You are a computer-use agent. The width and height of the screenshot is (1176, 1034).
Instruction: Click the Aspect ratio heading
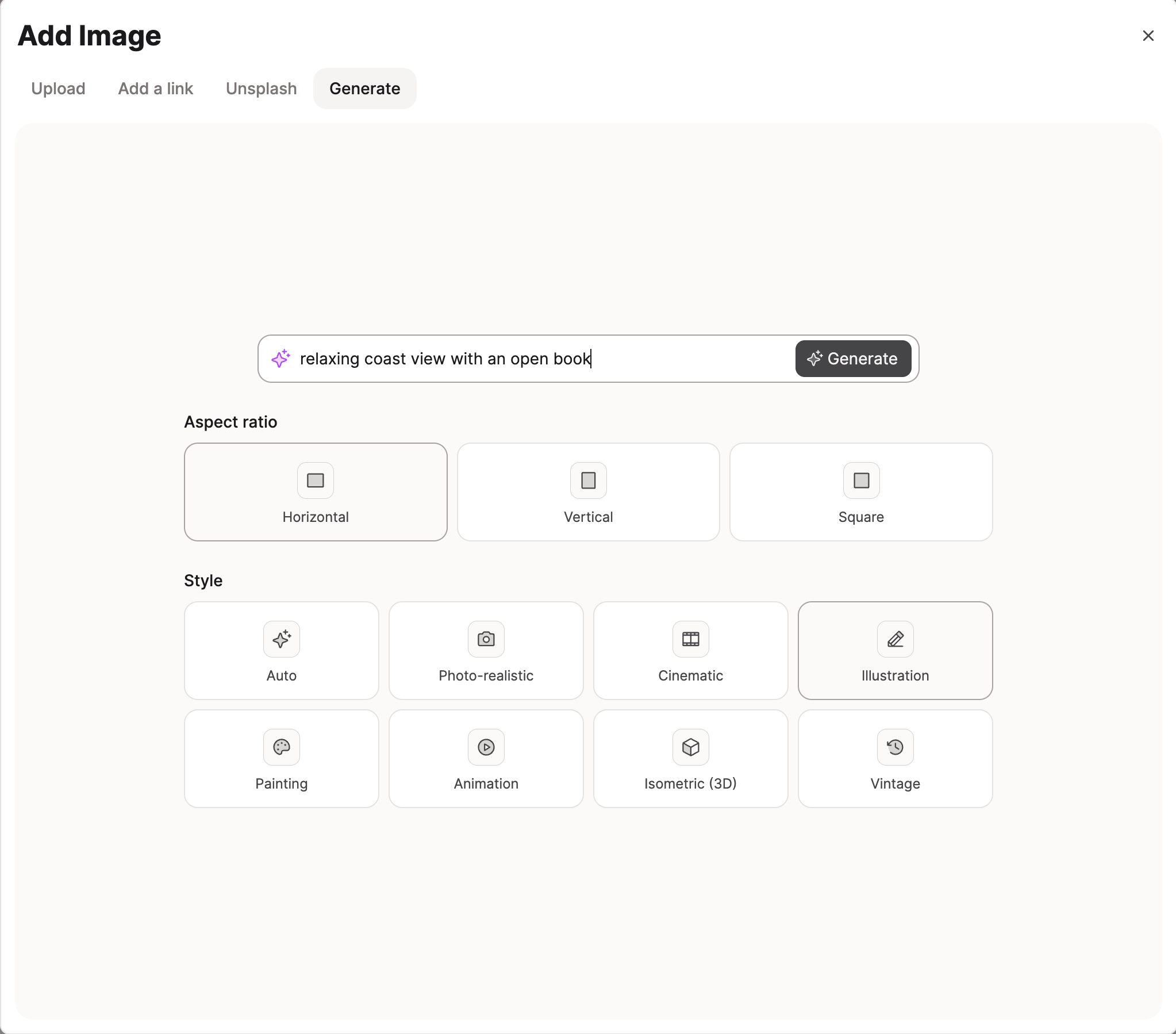tap(230, 422)
